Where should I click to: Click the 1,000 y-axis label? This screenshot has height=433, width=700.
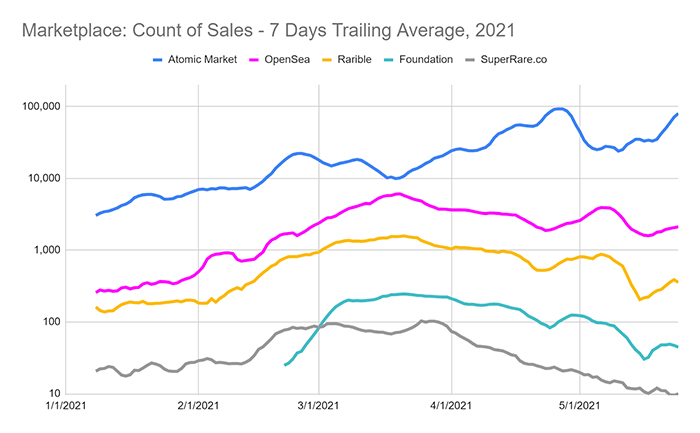point(47,250)
